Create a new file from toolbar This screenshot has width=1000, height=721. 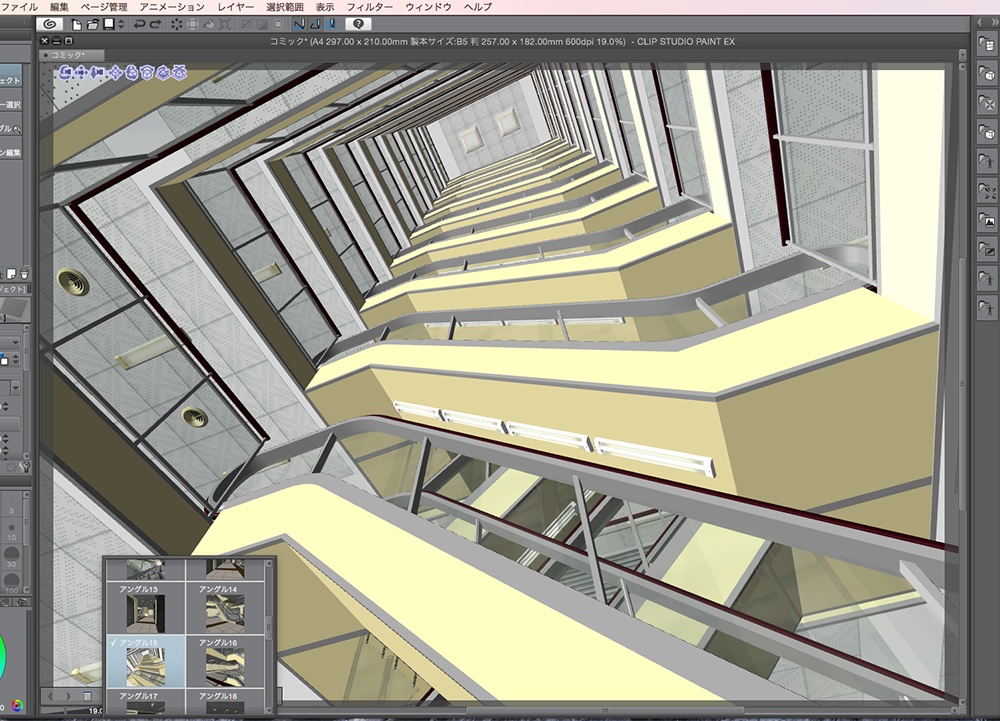(x=77, y=23)
